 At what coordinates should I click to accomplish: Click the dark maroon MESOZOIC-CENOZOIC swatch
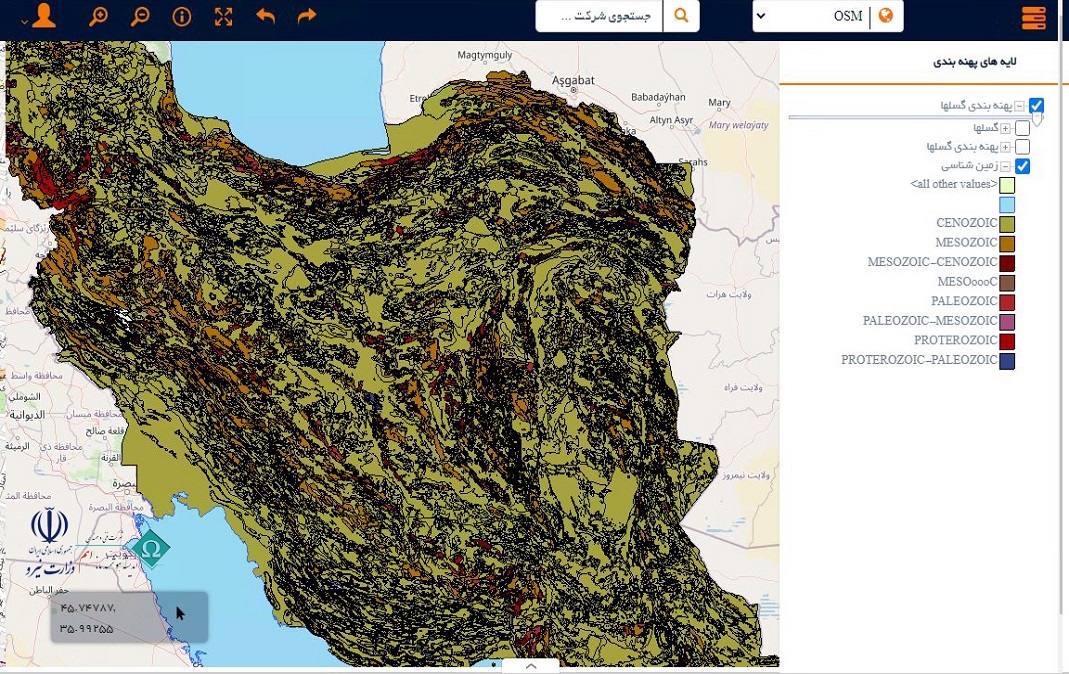pyautogui.click(x=1007, y=263)
